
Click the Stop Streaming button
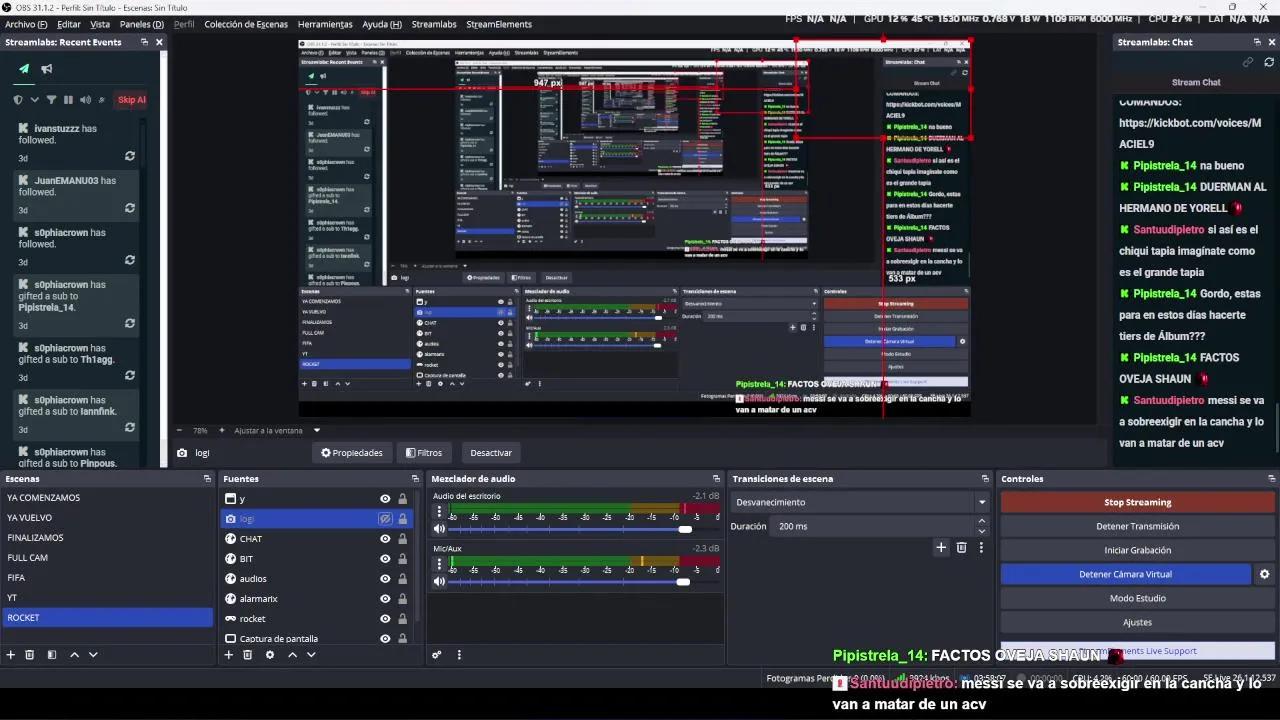[x=1137, y=502]
